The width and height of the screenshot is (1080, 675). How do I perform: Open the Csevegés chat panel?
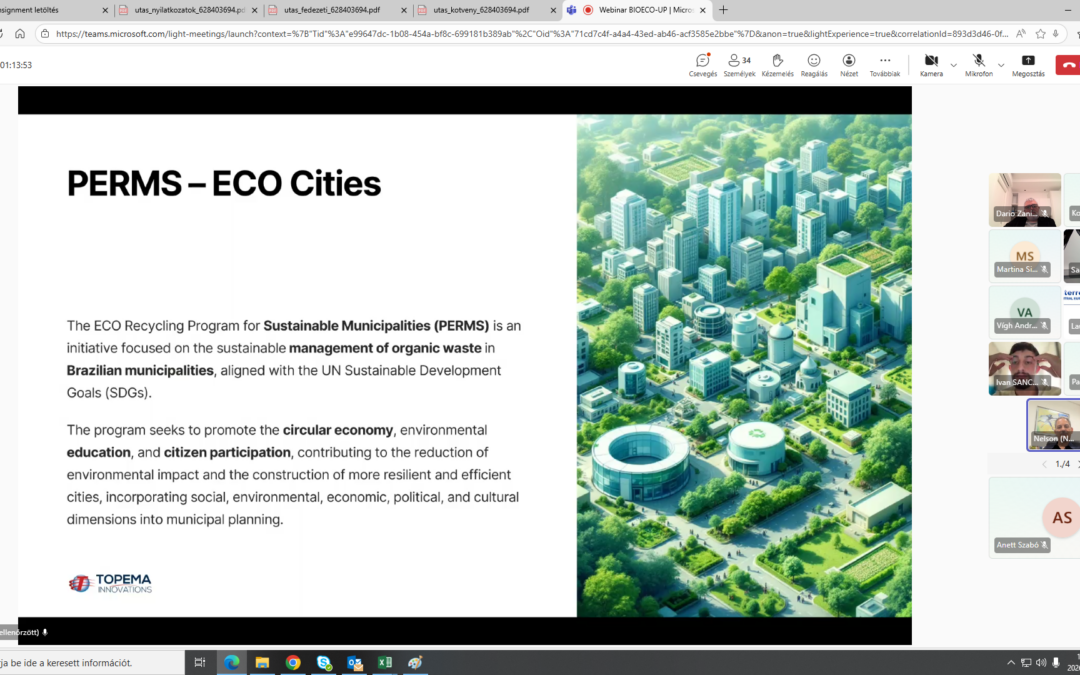(x=702, y=60)
